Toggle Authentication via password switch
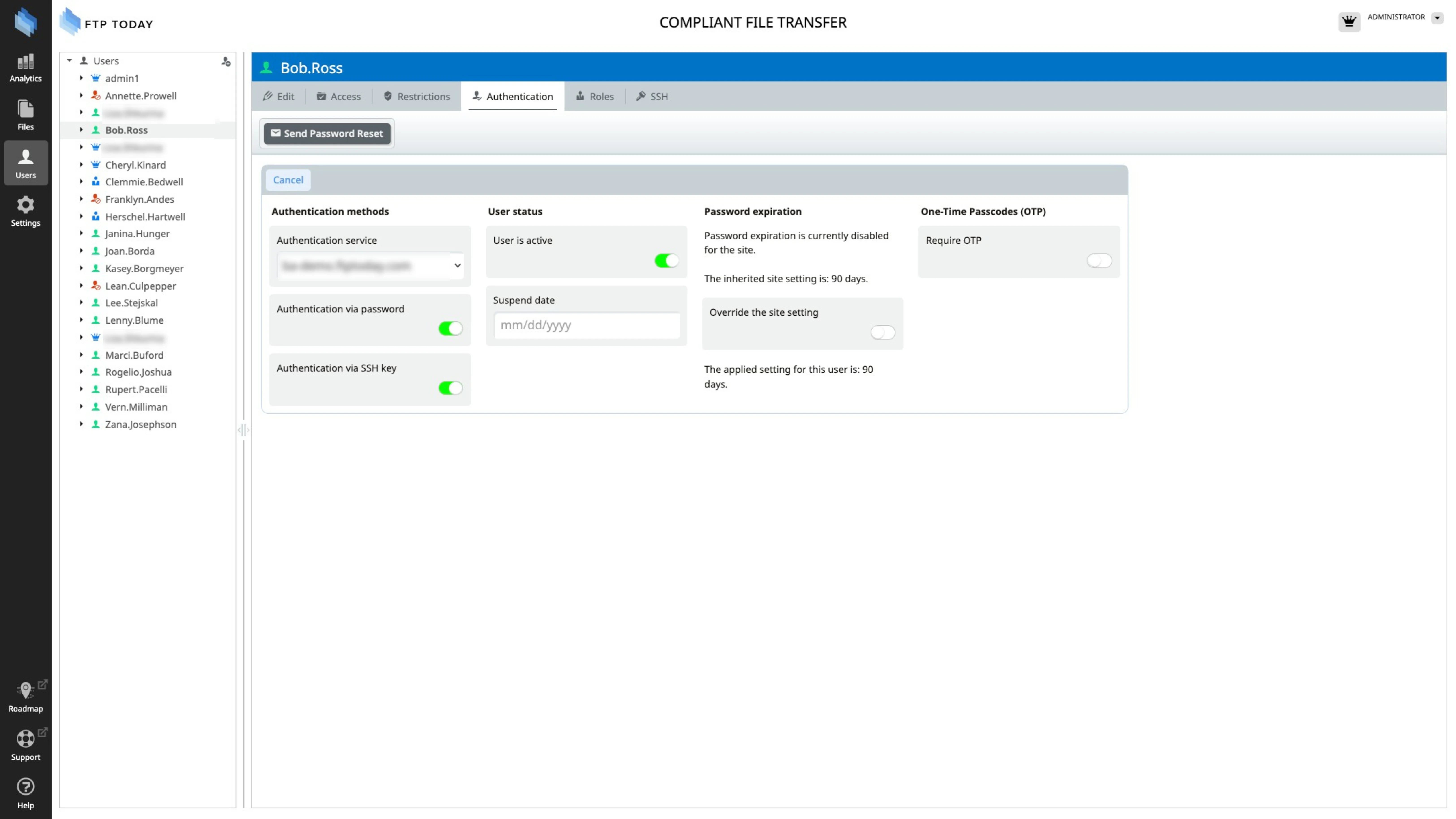The height and width of the screenshot is (819, 1456). pyautogui.click(x=450, y=328)
